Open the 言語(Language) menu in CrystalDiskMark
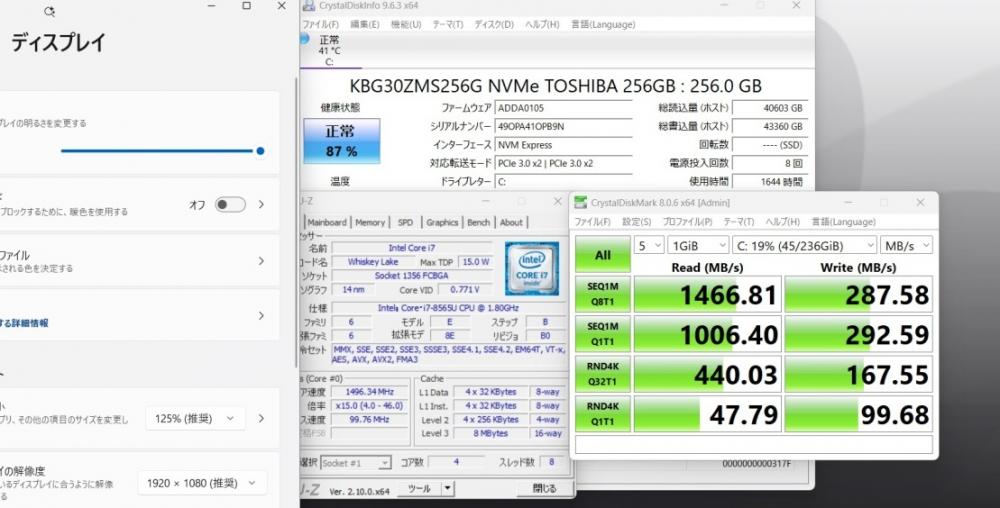The image size is (1000, 508). point(843,222)
